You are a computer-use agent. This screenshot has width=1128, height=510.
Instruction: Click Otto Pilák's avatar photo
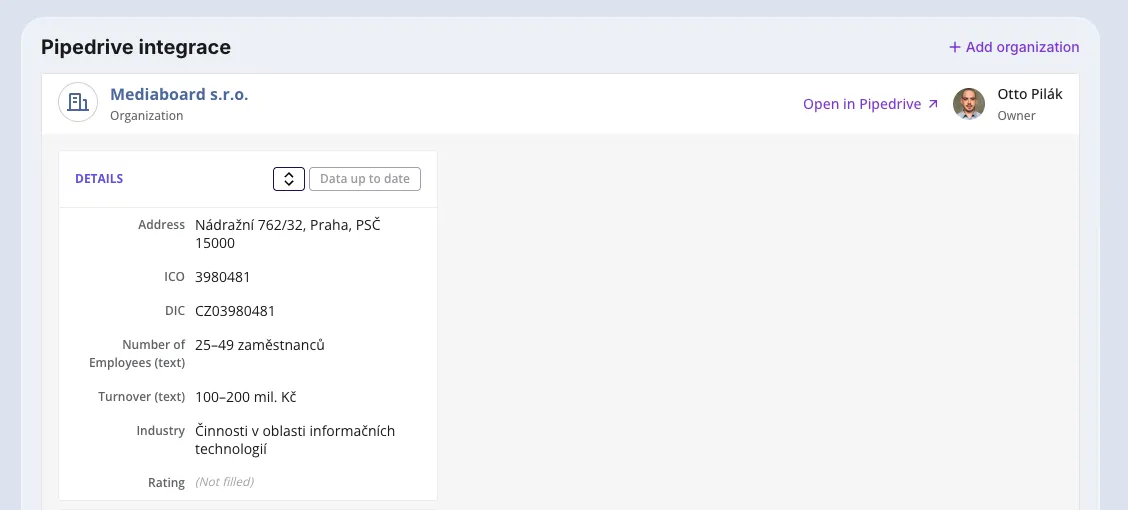tap(969, 104)
